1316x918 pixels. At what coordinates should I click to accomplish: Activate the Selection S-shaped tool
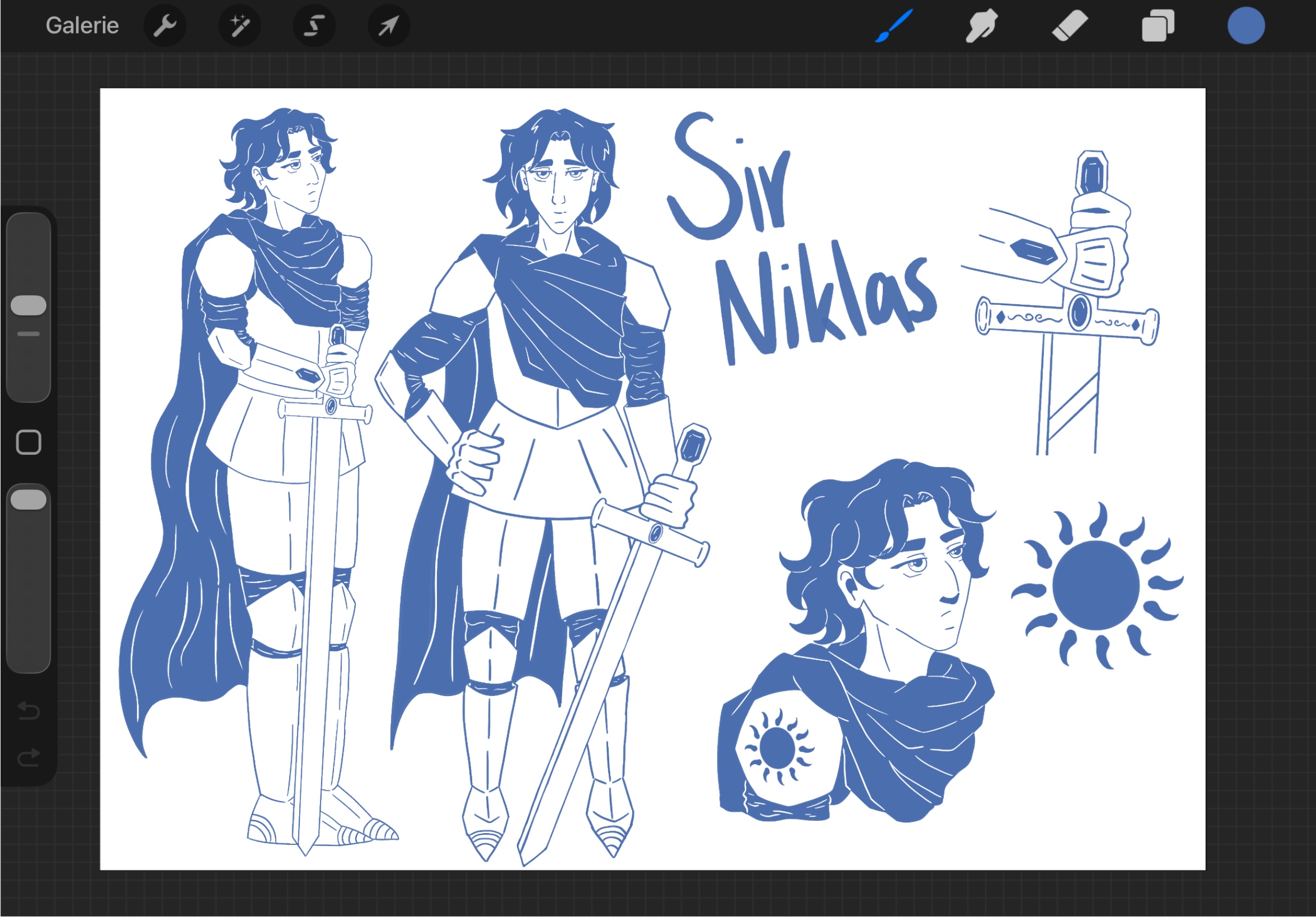click(314, 26)
